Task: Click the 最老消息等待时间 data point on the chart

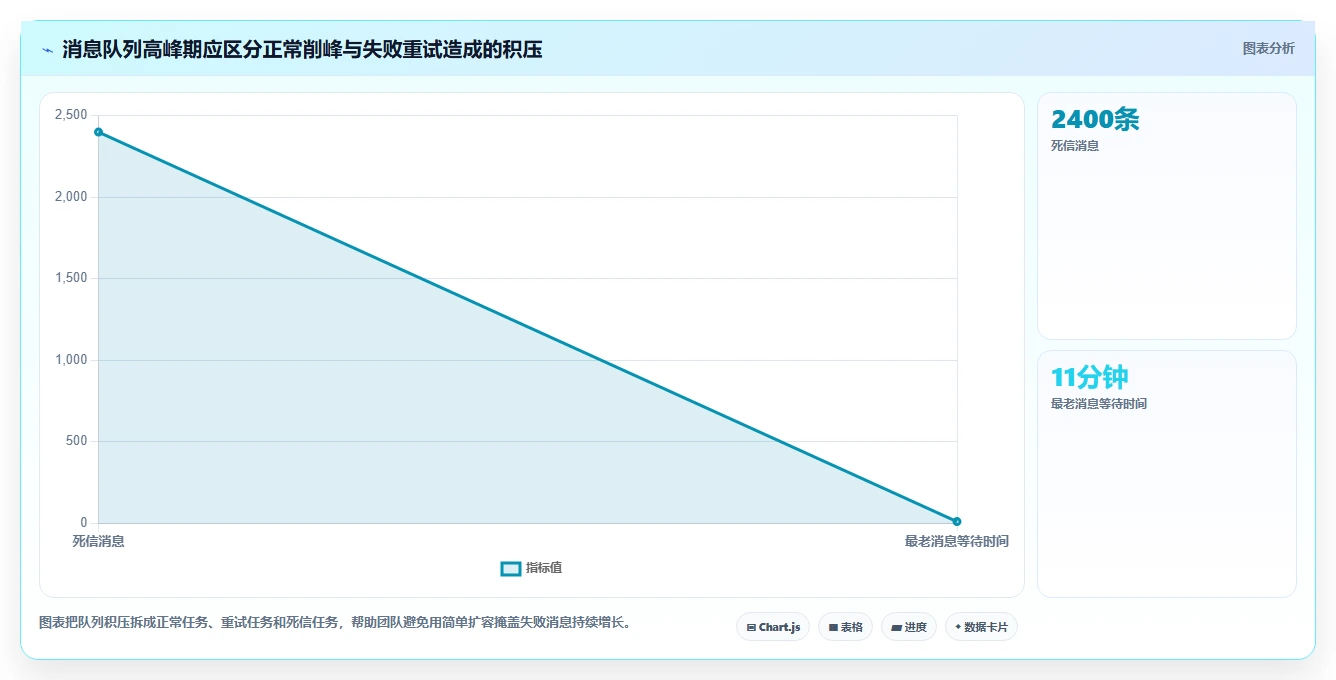Action: point(957,521)
